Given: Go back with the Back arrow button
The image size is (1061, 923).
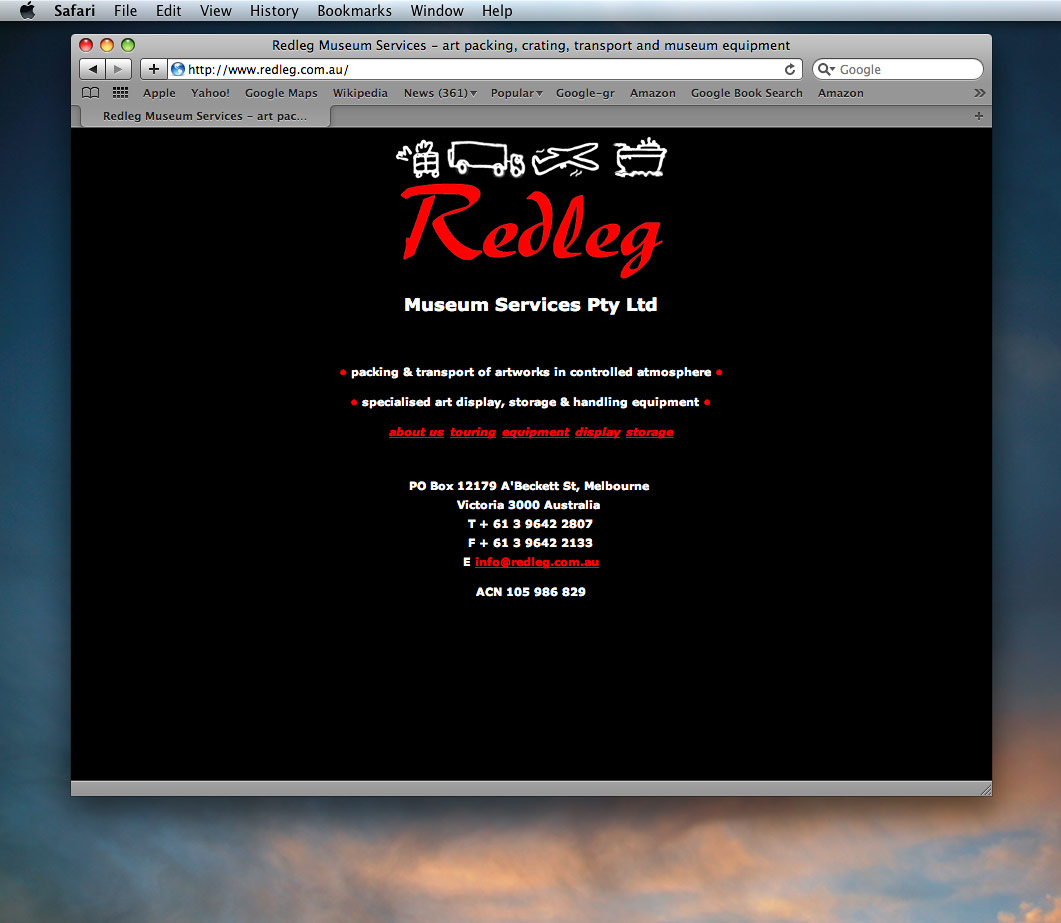Looking at the screenshot, I should click(93, 69).
